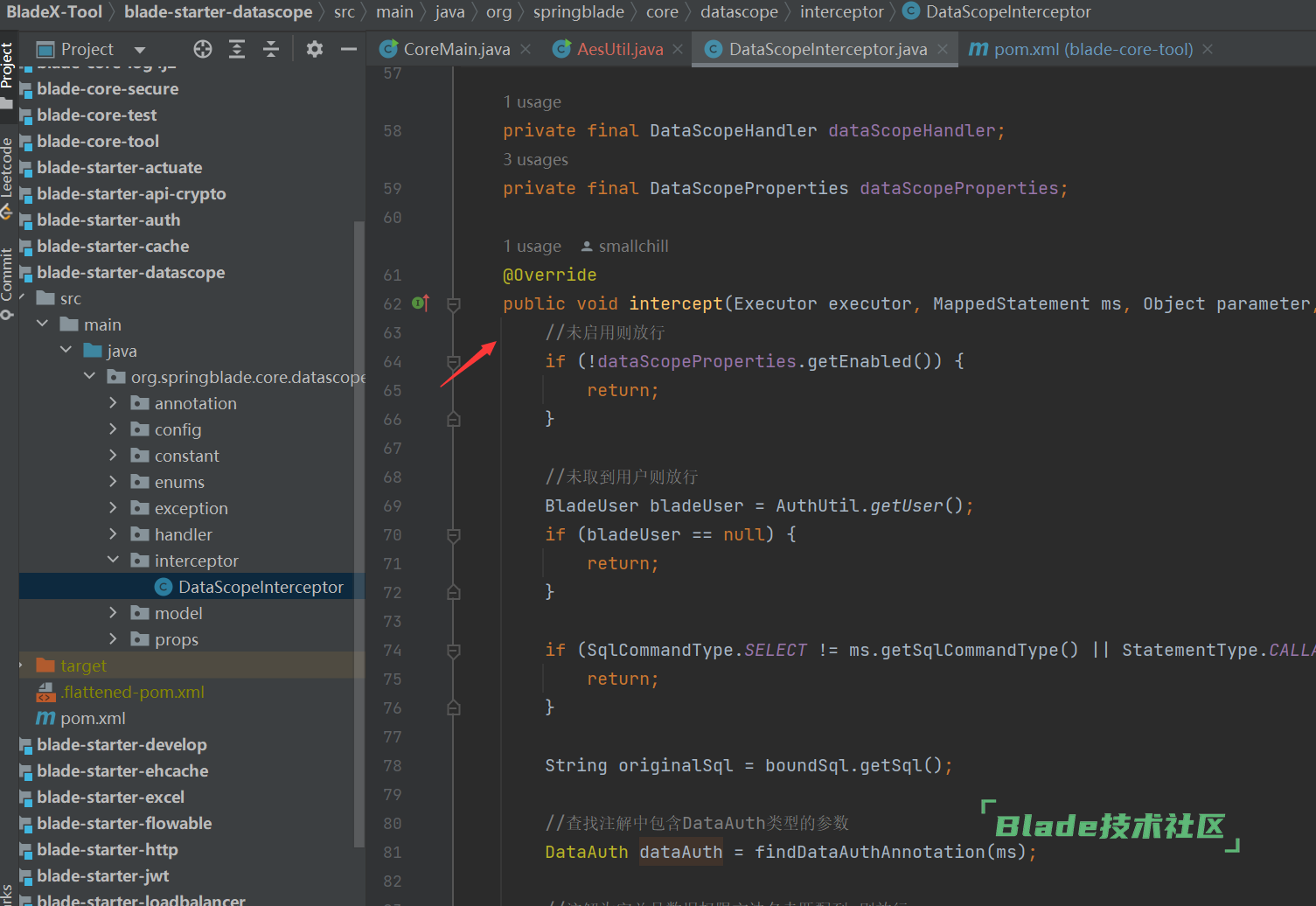Select the blade-starter-develop module
The image size is (1316, 906).
(x=122, y=744)
